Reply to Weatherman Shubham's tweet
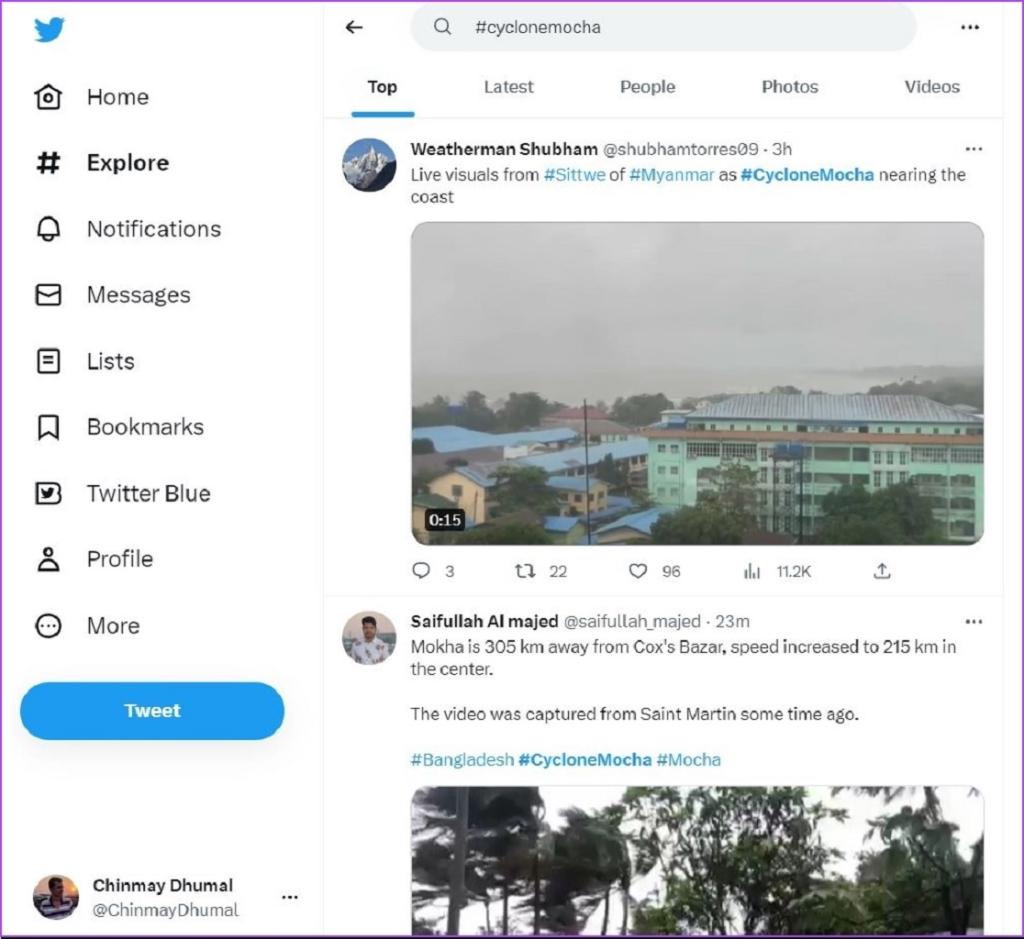 click(421, 571)
